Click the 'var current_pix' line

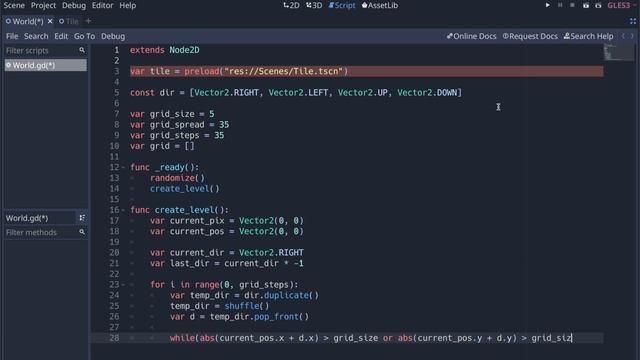pos(227,221)
